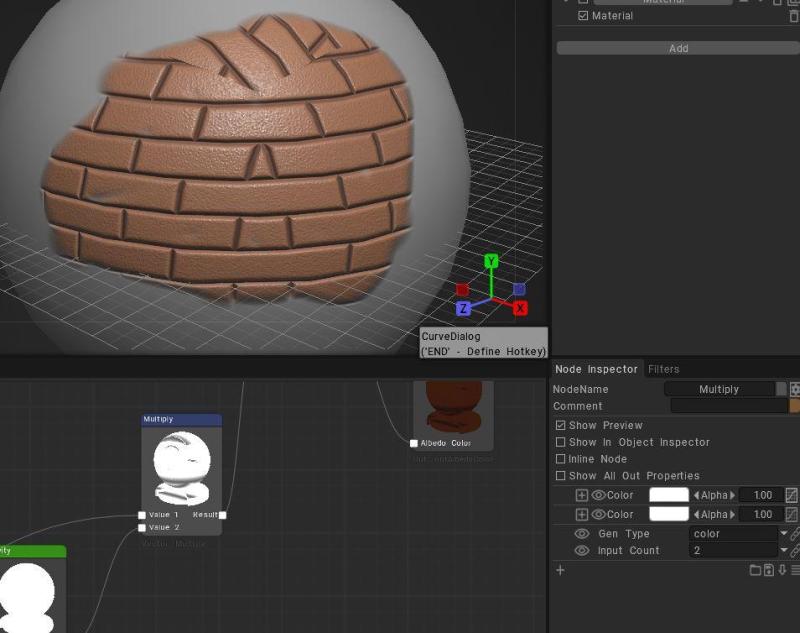Toggle the Show Preview checkbox

coord(560,425)
